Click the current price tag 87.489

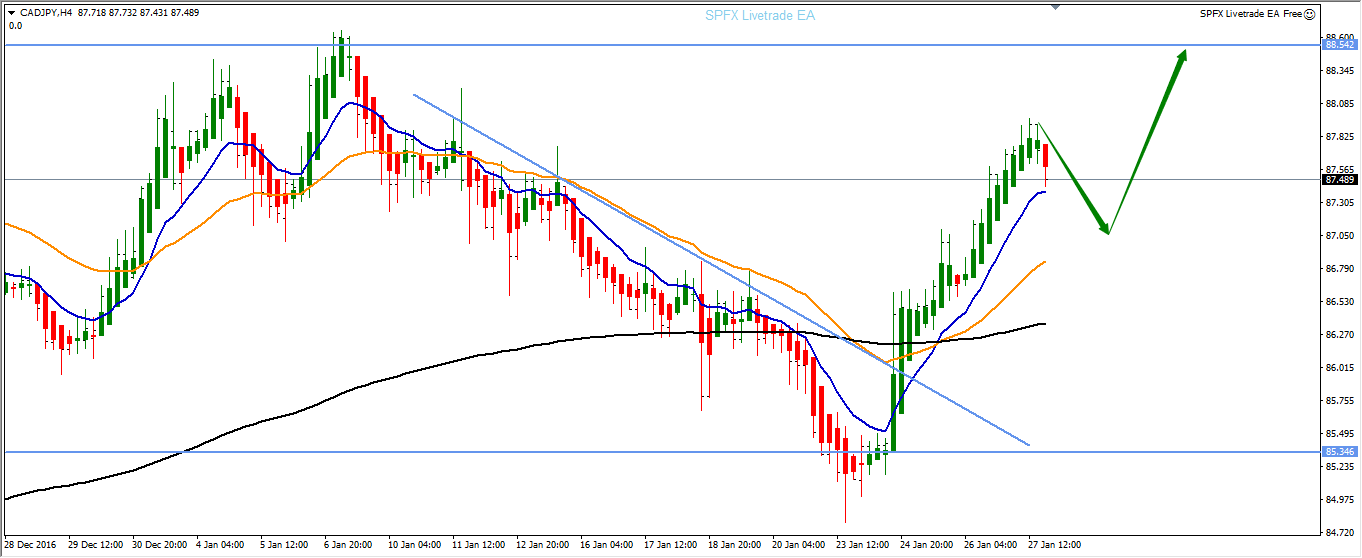1340,180
